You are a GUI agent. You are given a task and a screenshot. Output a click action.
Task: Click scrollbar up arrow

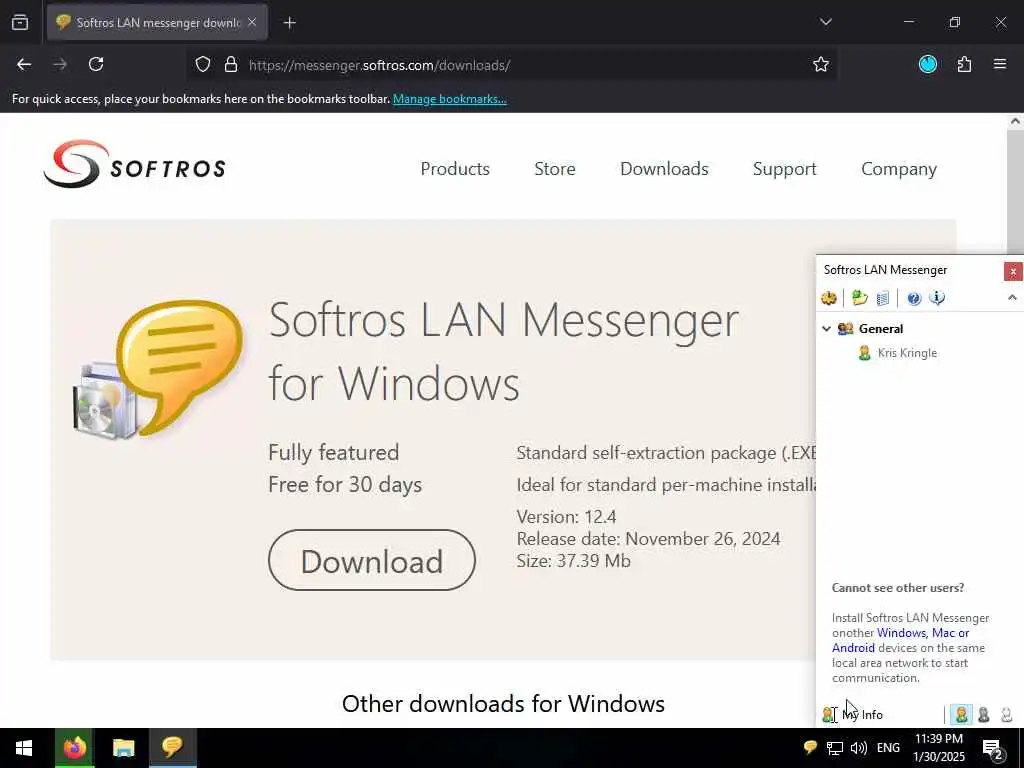(1015, 121)
